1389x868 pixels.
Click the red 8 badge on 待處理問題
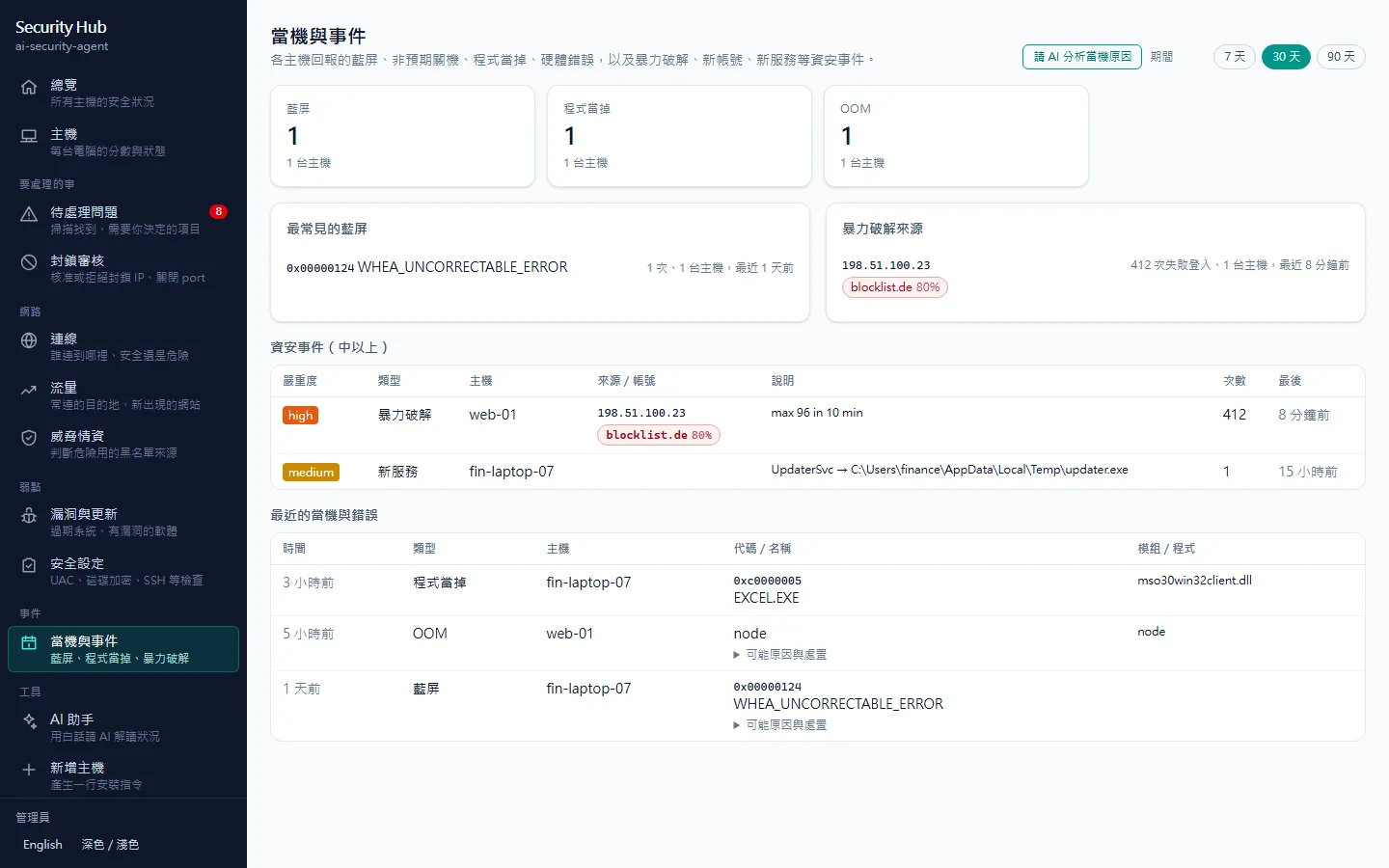[219, 211]
